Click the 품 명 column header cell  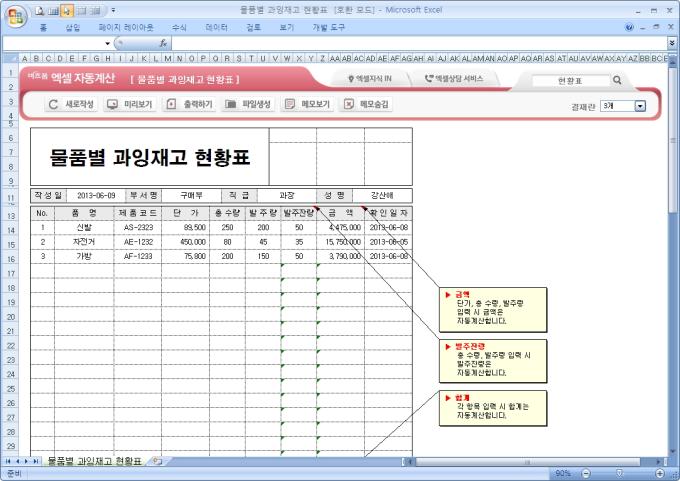click(84, 213)
